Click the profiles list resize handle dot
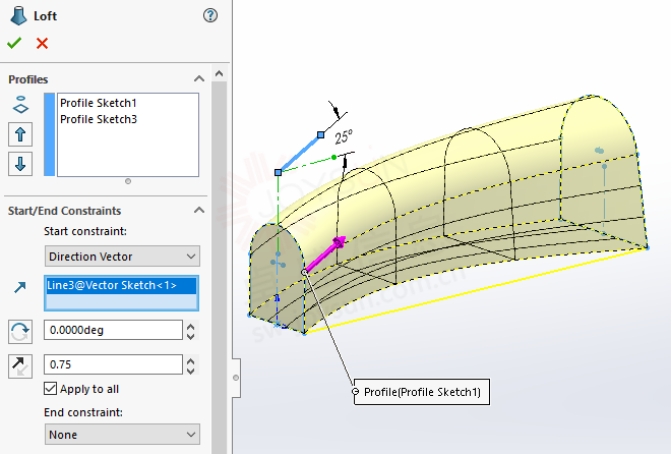Image resolution: width=672 pixels, height=454 pixels. point(128,181)
